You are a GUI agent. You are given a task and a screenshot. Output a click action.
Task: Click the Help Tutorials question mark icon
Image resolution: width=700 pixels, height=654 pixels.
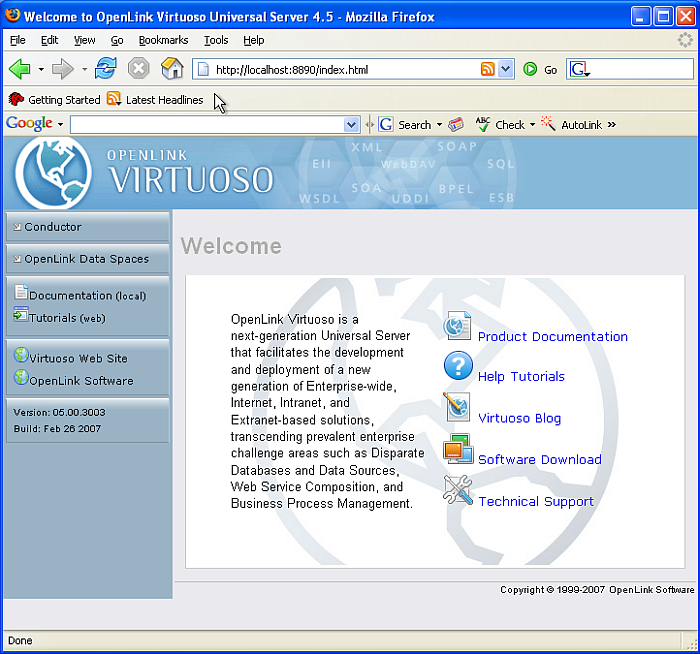458,366
